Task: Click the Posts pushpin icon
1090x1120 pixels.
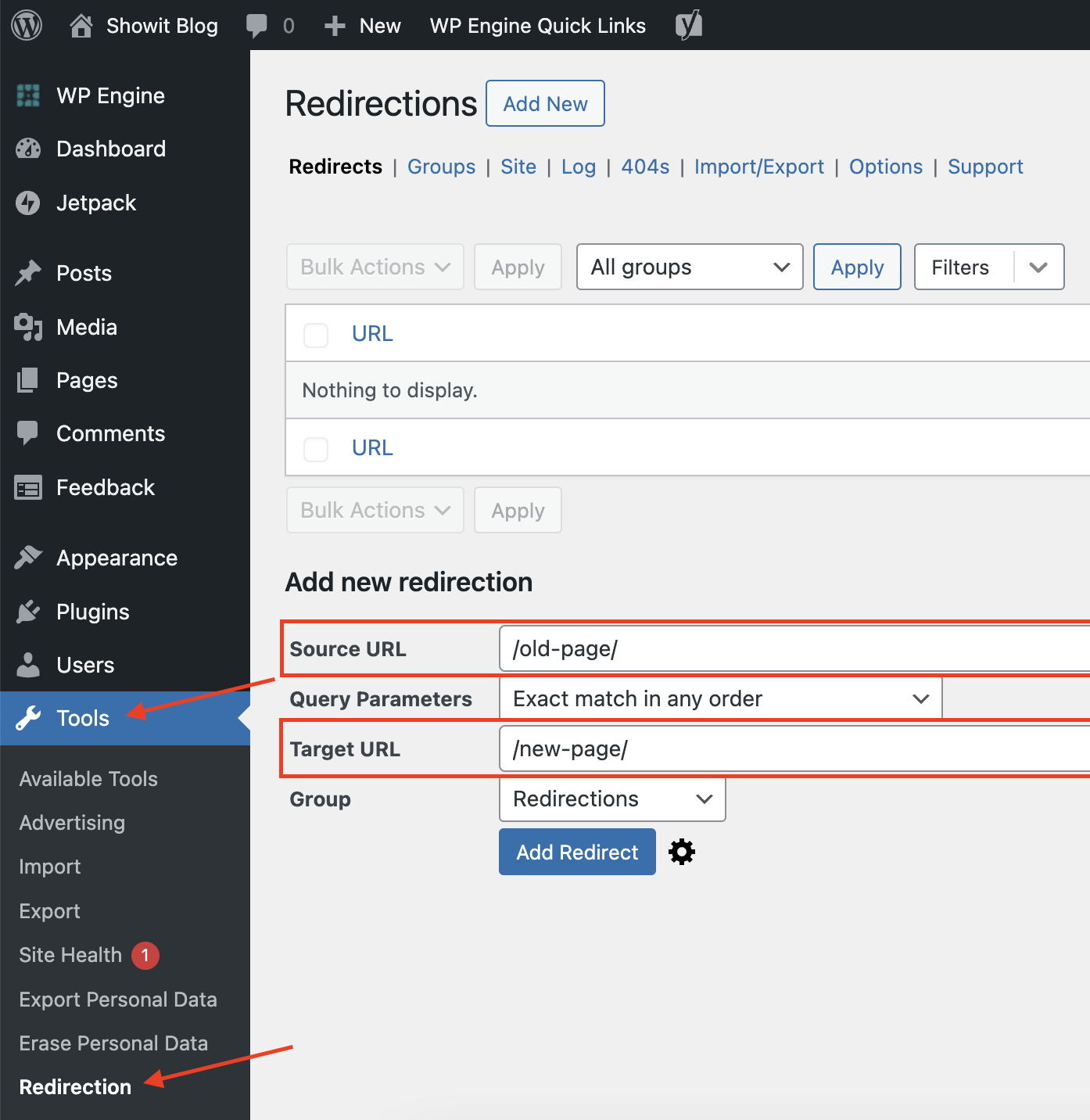Action: [28, 273]
